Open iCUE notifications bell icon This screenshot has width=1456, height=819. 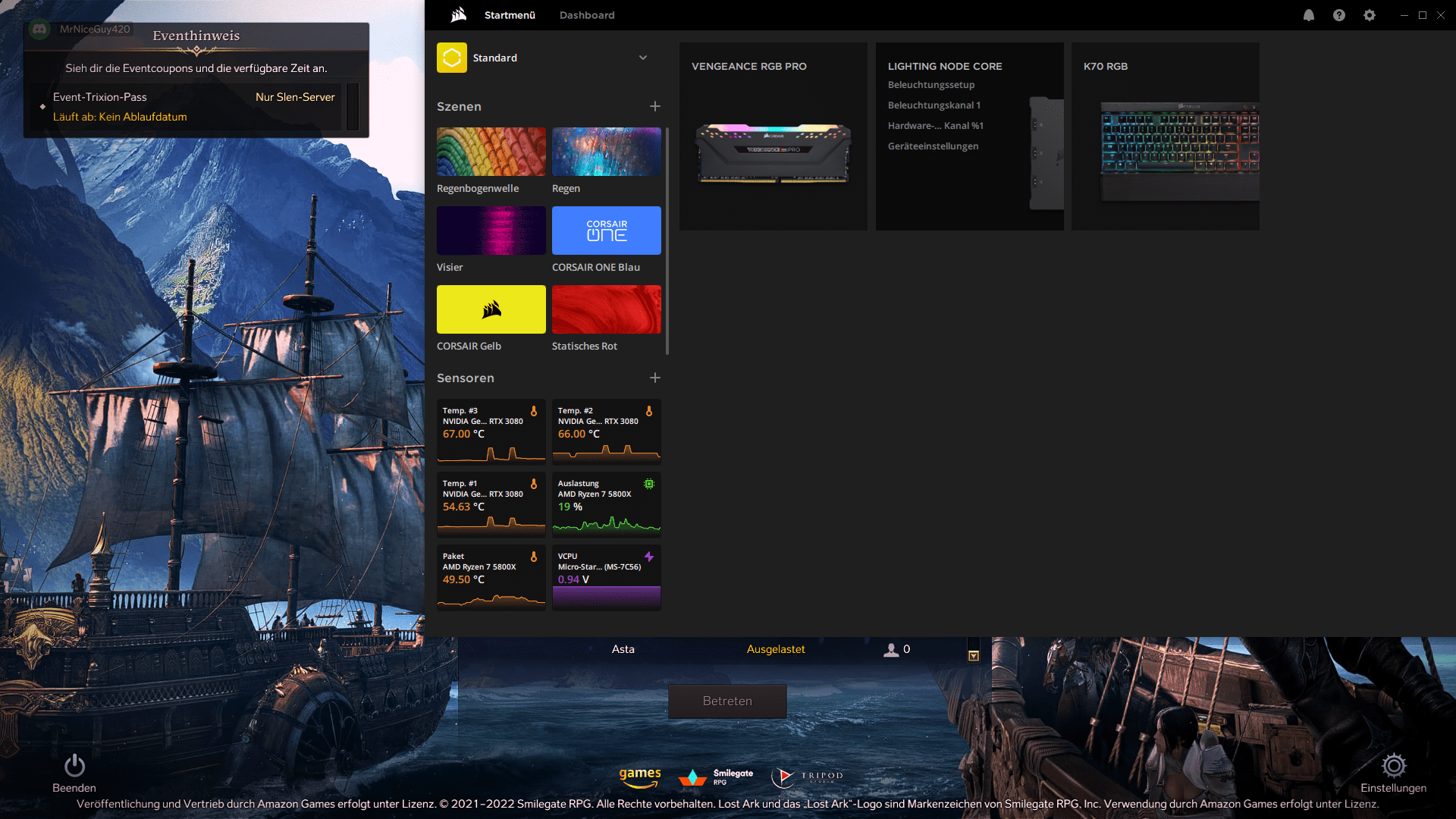1308,15
